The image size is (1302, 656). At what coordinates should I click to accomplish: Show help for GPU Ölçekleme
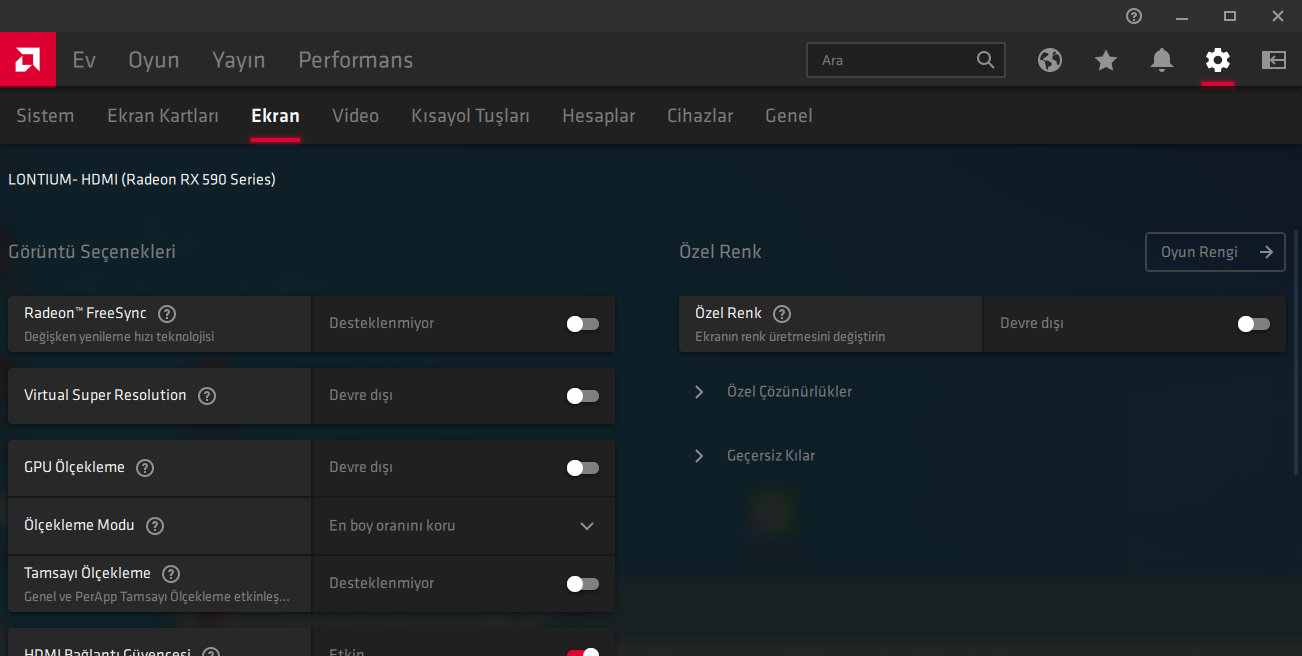coord(145,467)
